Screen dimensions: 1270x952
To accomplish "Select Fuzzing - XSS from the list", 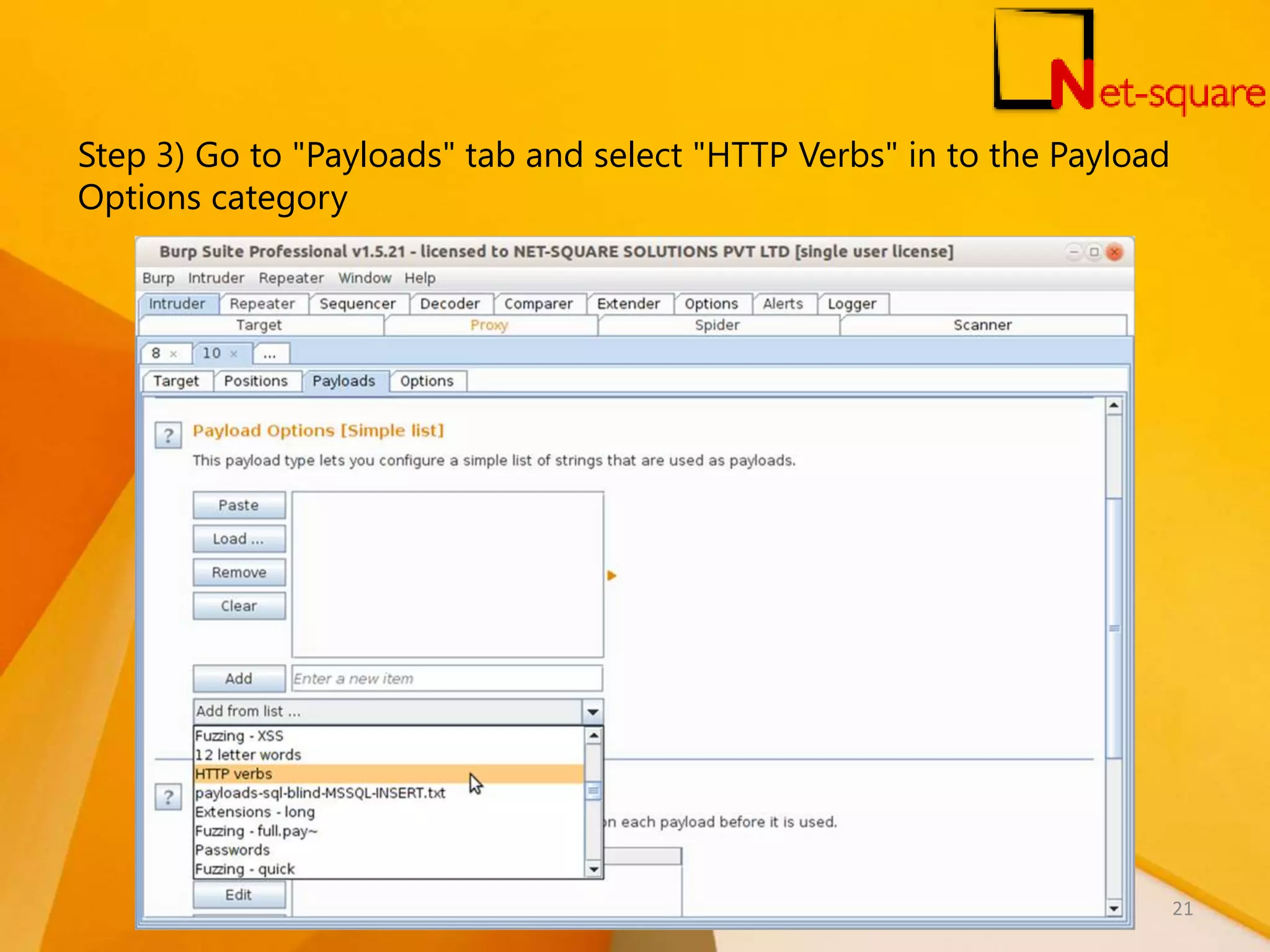I will (389, 736).
